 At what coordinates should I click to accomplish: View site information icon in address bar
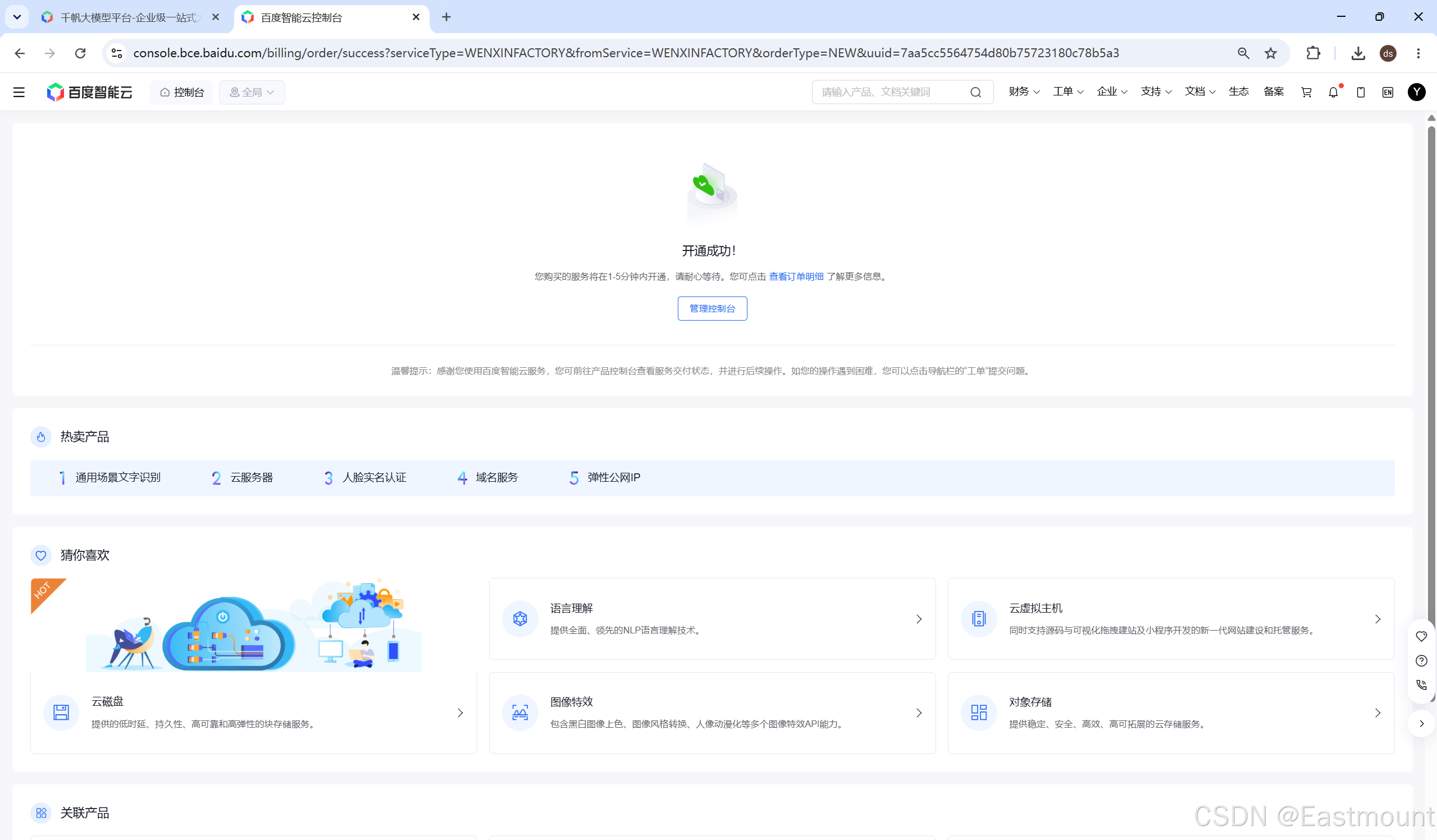click(x=117, y=53)
